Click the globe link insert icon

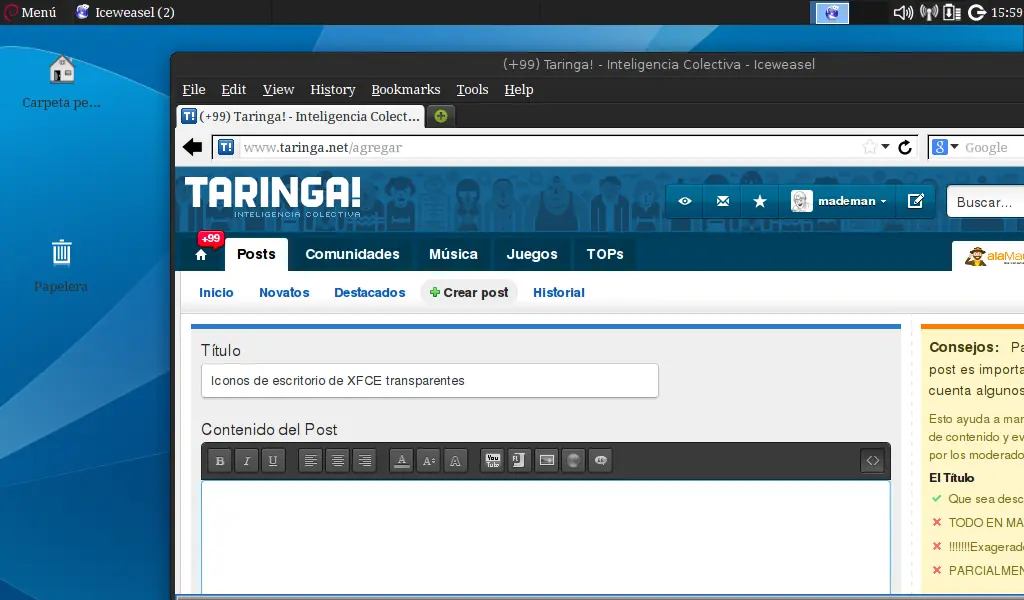click(573, 461)
